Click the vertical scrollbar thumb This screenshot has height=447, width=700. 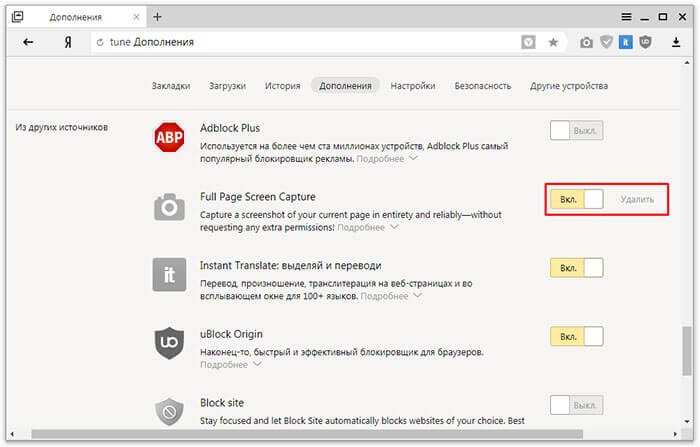(687, 351)
